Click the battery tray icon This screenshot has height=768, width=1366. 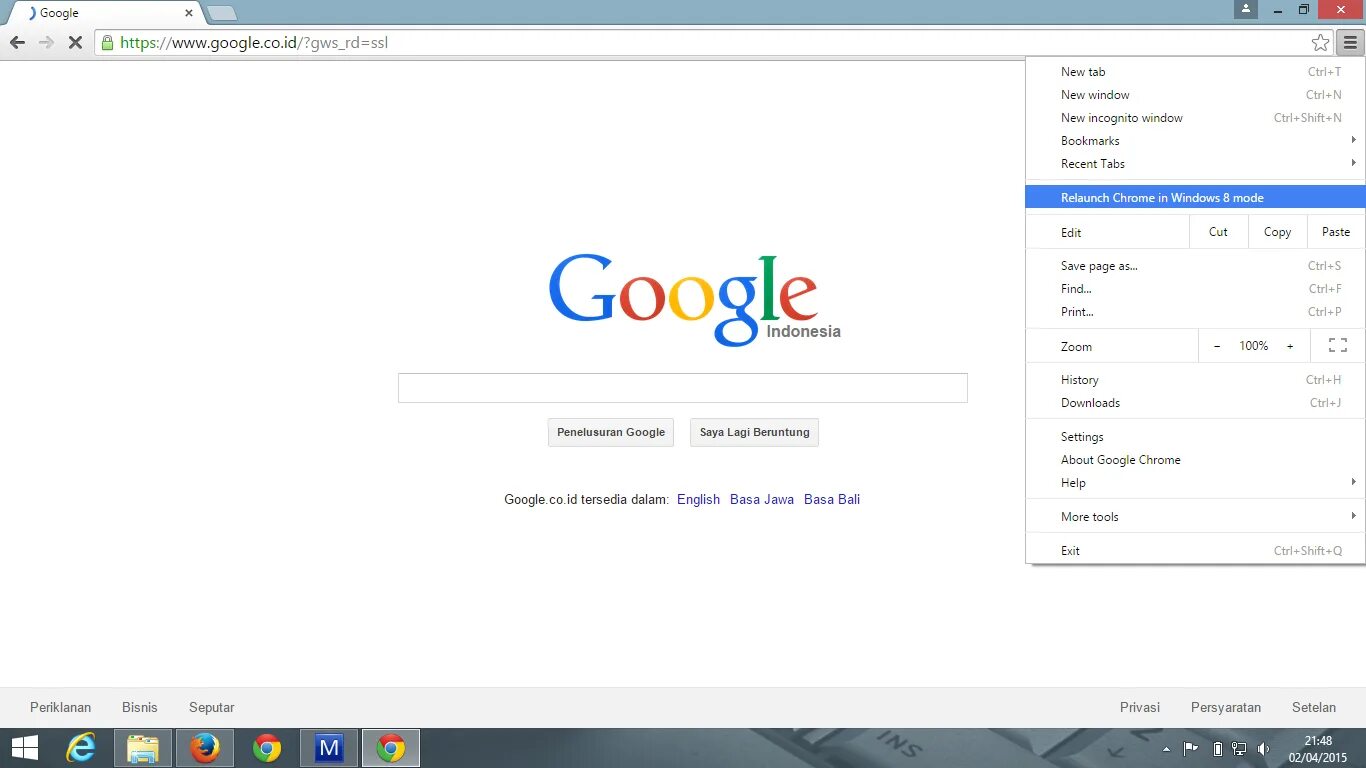[1217, 748]
